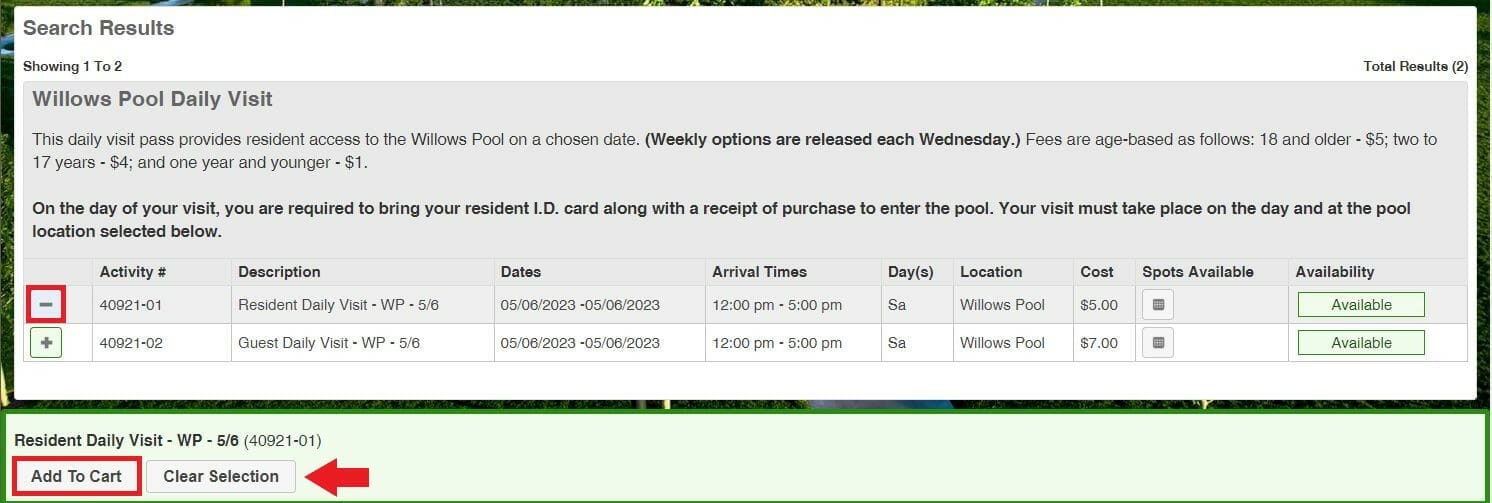1492x503 pixels.
Task: Click the Availability column header
Action: [x=1334, y=272]
